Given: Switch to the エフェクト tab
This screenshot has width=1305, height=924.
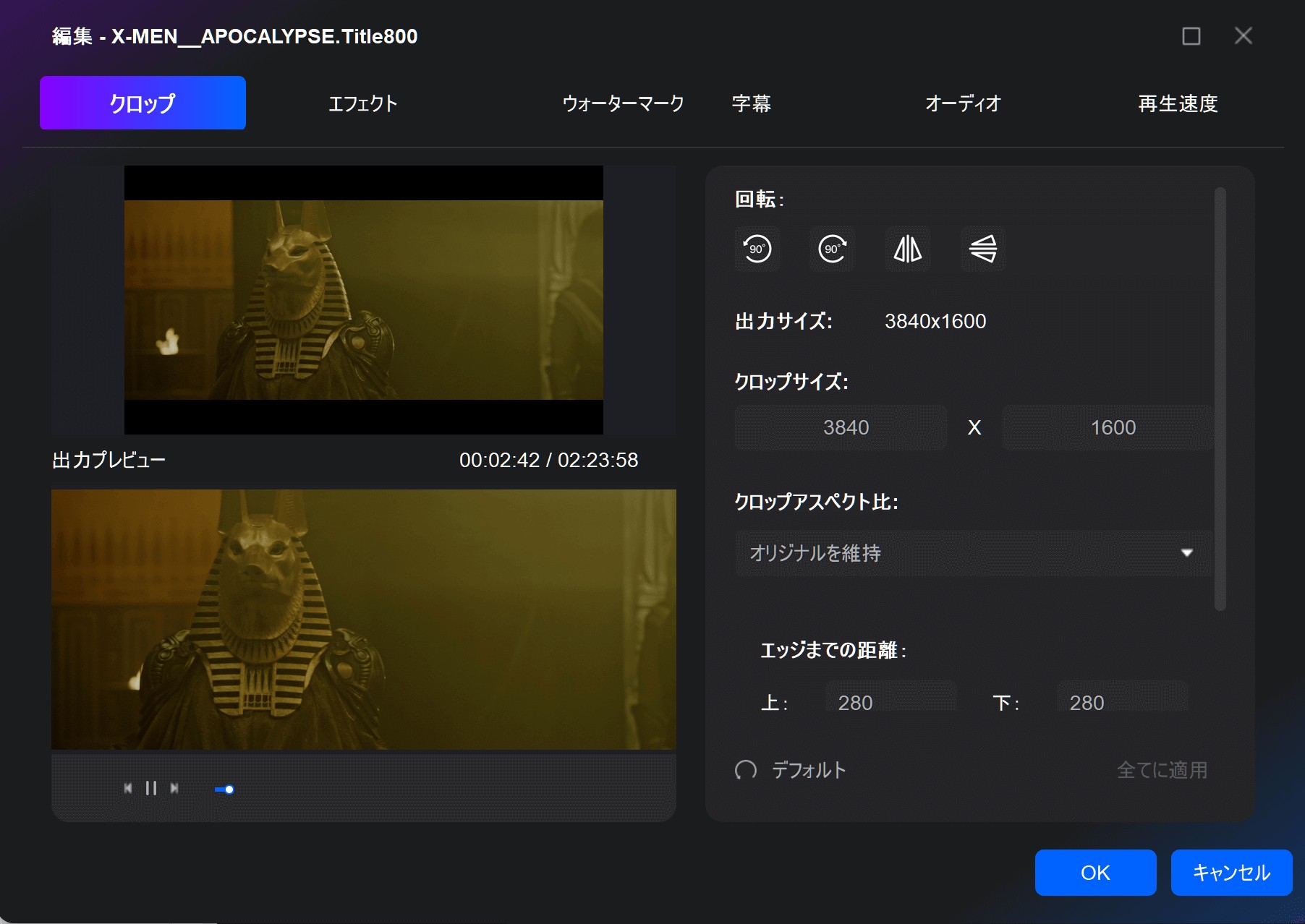Looking at the screenshot, I should coord(363,103).
